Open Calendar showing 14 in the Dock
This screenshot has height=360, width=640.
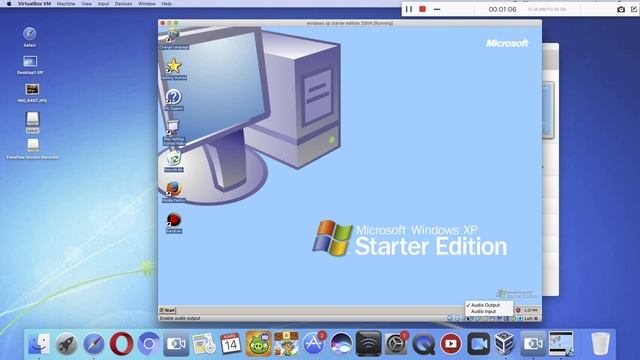231,344
